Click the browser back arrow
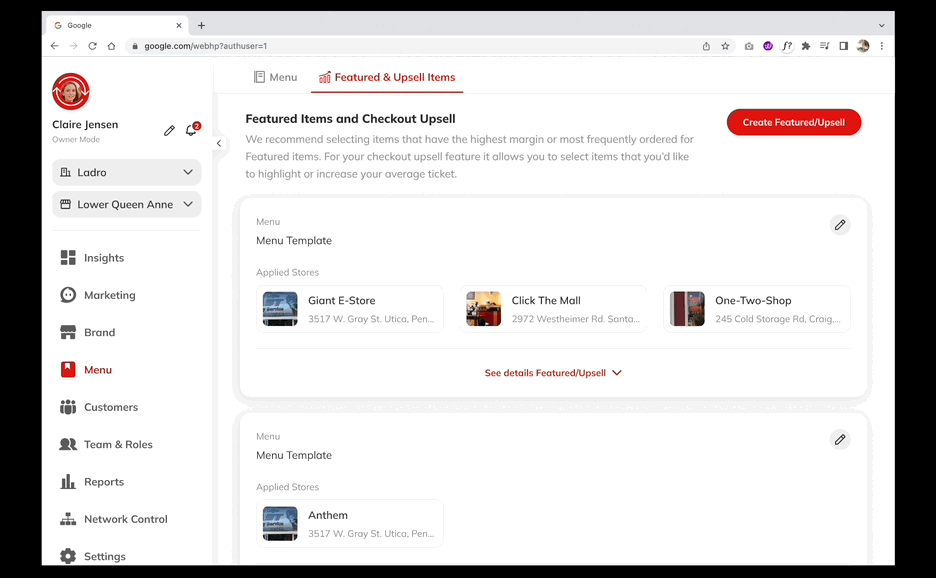This screenshot has height=578, width=936. tap(55, 46)
